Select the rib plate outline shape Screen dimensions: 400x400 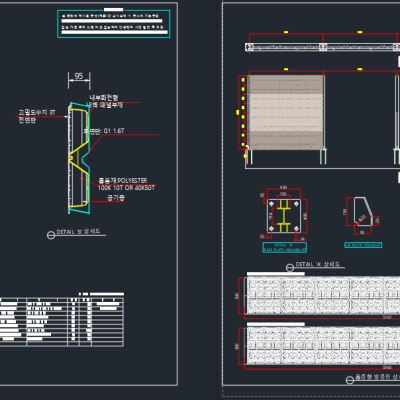363,211
